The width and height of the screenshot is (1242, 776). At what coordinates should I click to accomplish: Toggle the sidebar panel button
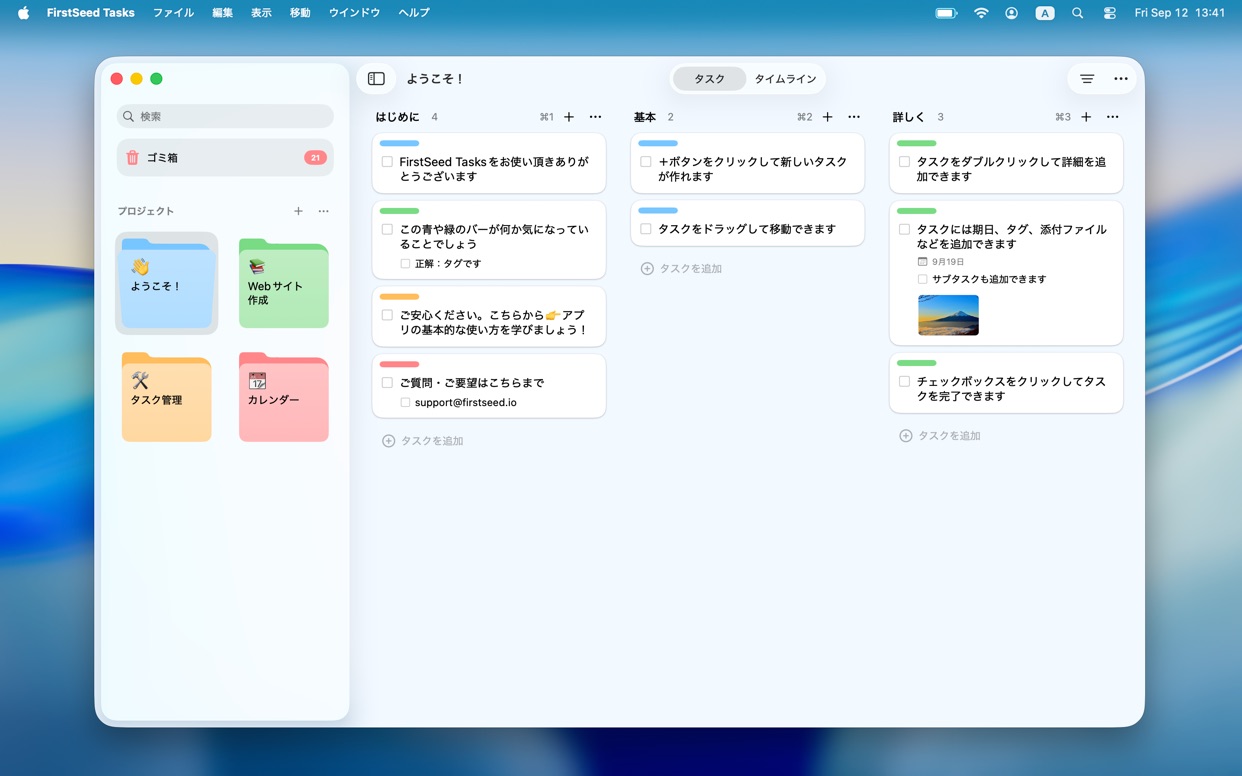[376, 79]
